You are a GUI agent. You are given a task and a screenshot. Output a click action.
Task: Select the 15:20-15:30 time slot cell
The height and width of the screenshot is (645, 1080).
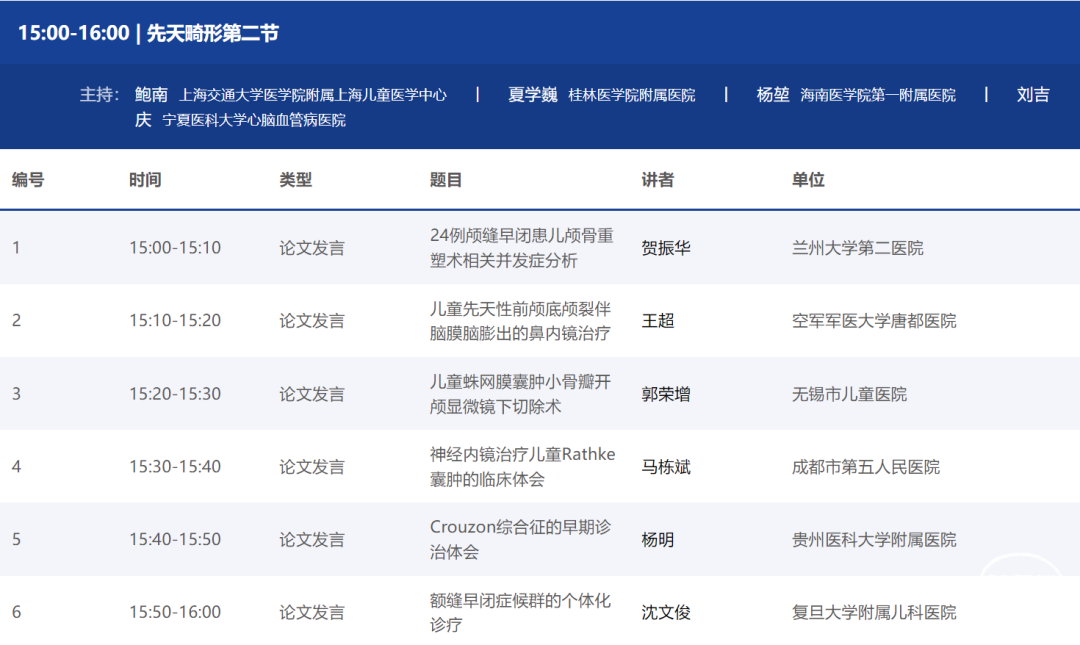175,394
